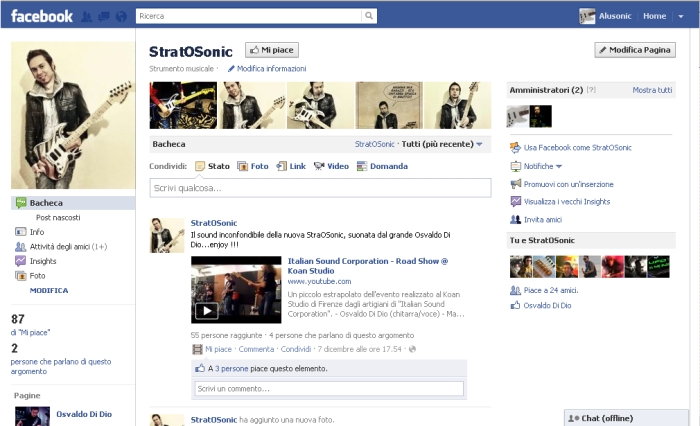Click Mi piace under the video post
700x426 pixels.
click(218, 349)
